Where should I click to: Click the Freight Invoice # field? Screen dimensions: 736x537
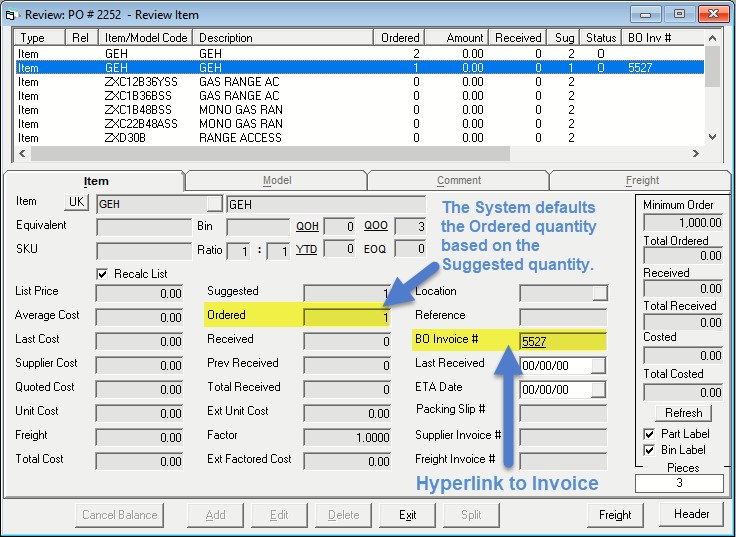click(x=563, y=461)
